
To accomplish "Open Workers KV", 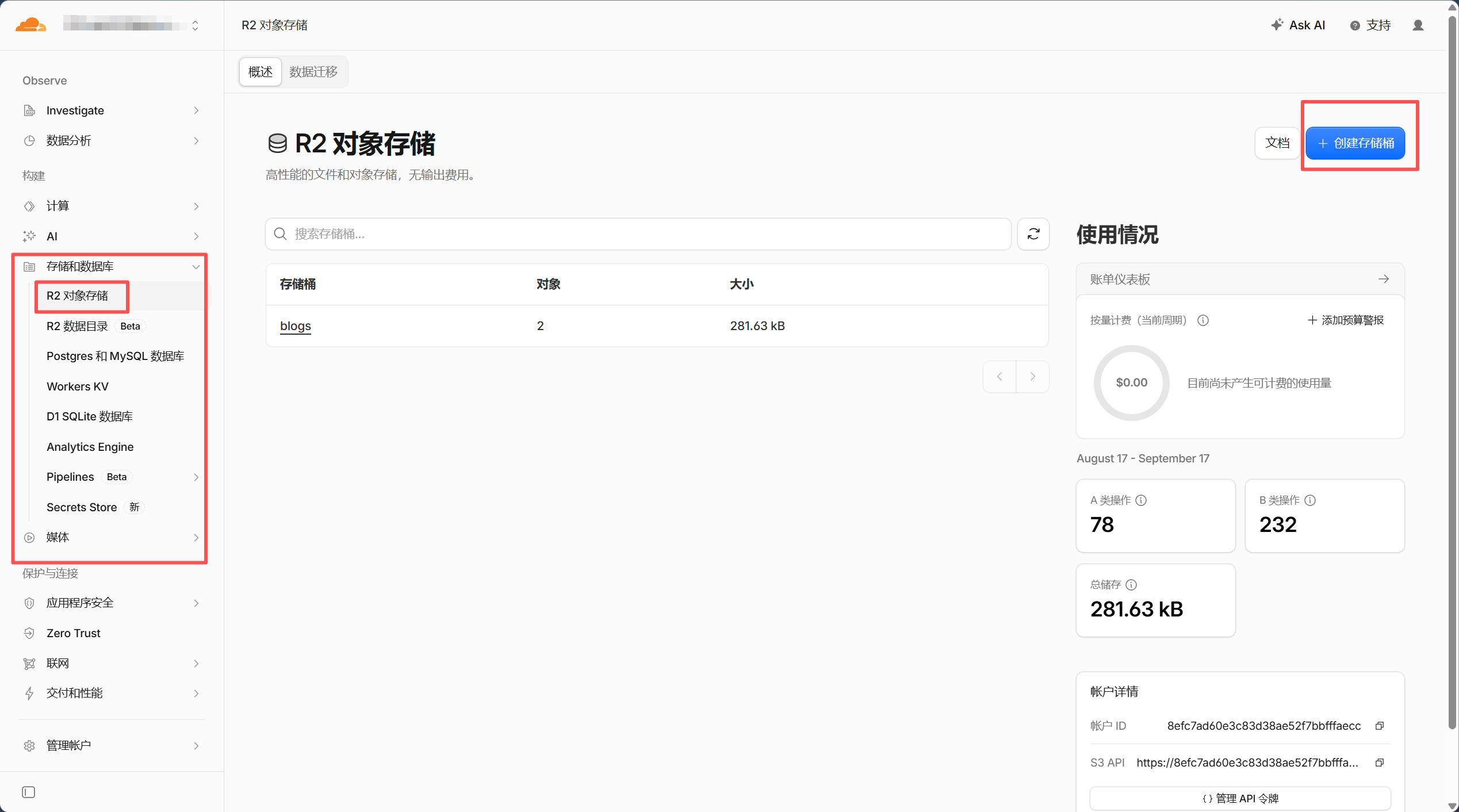I will 77,386.
